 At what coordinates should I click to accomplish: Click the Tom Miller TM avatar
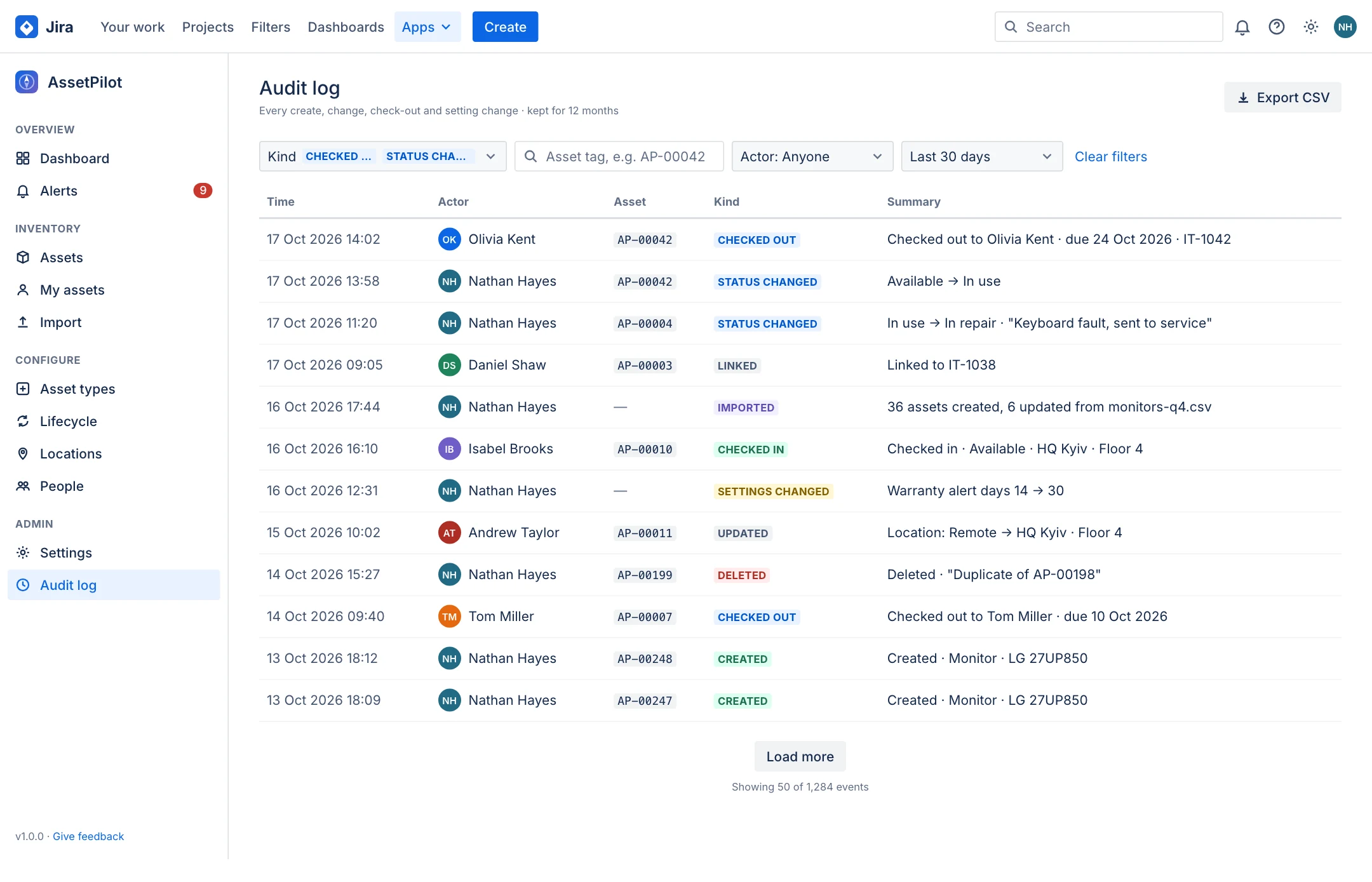point(449,617)
